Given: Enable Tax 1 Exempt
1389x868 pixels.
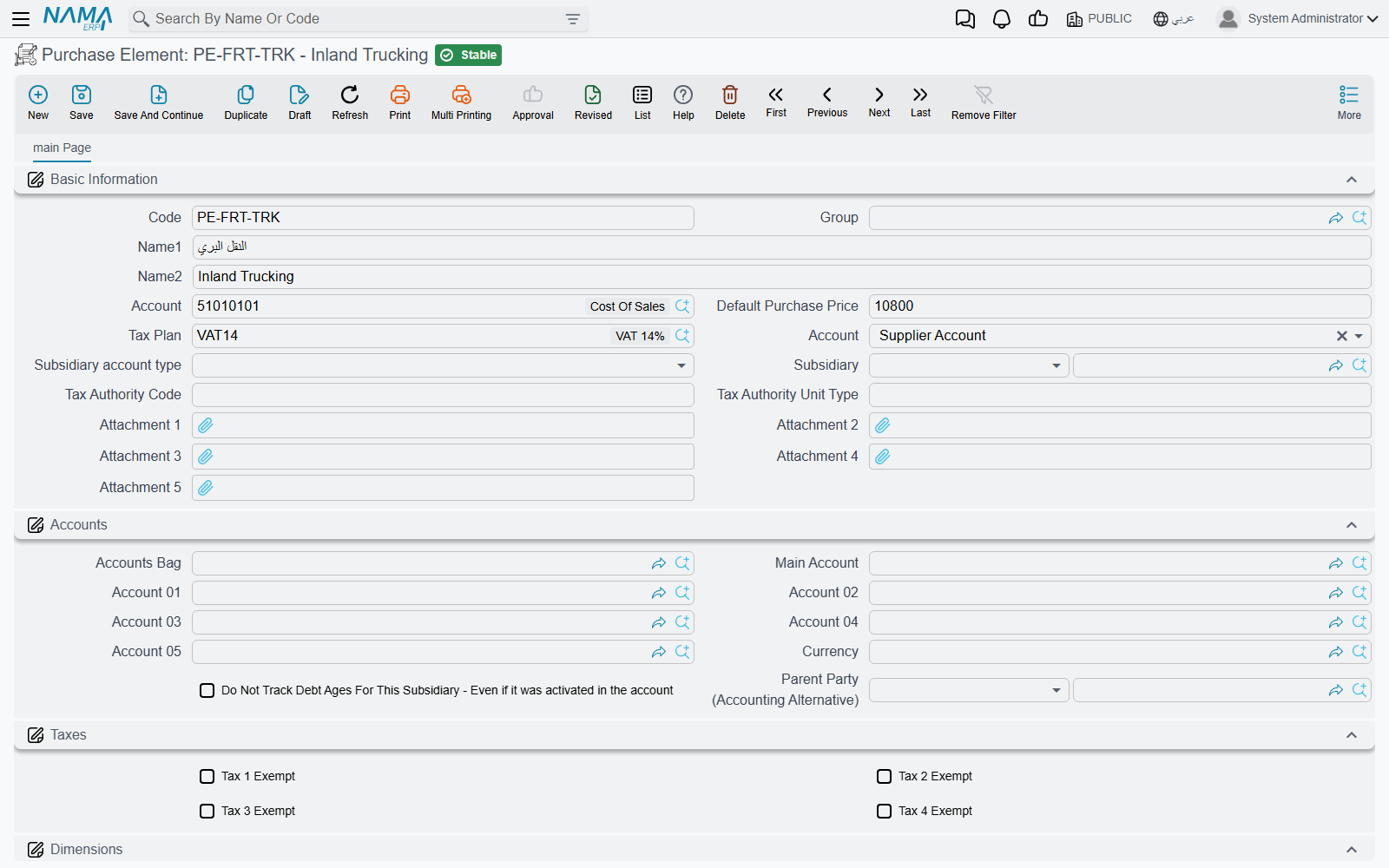Looking at the screenshot, I should (207, 777).
